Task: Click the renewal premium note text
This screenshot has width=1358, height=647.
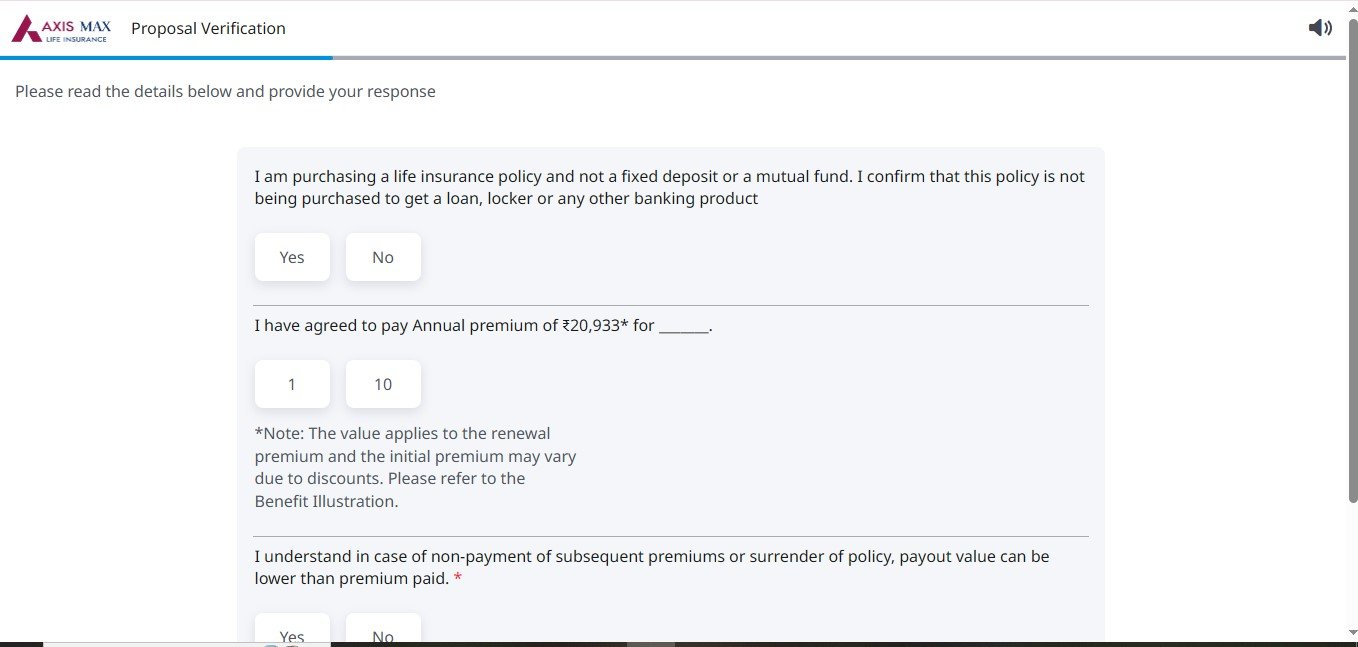Action: (x=415, y=467)
